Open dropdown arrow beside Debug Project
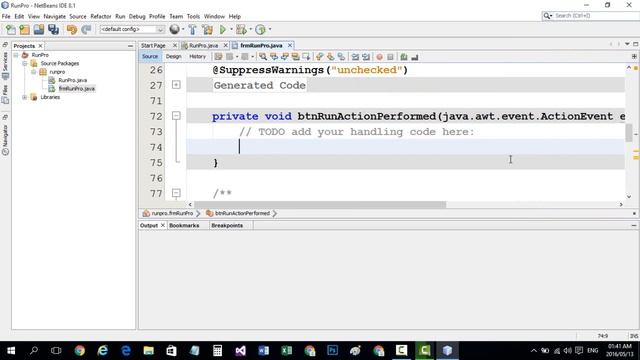640x360 pixels. (250, 29)
